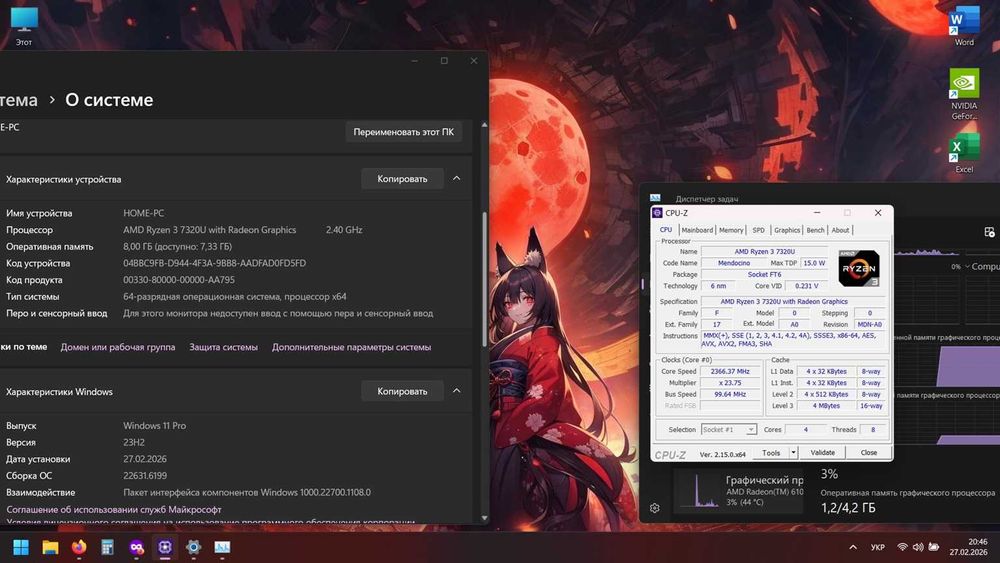This screenshot has width=1000, height=563.
Task: Open the This PC desktop icon
Action: click(24, 26)
